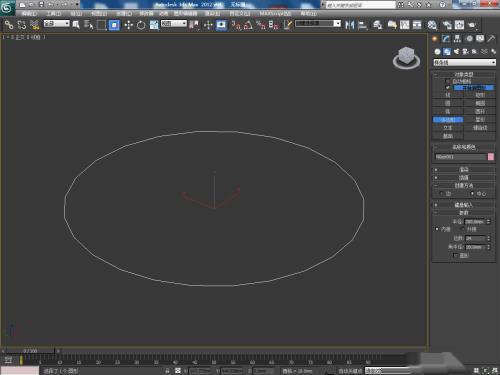Click the Helix shape button
Image resolution: width=500 pixels, height=375 pixels.
pos(480,128)
